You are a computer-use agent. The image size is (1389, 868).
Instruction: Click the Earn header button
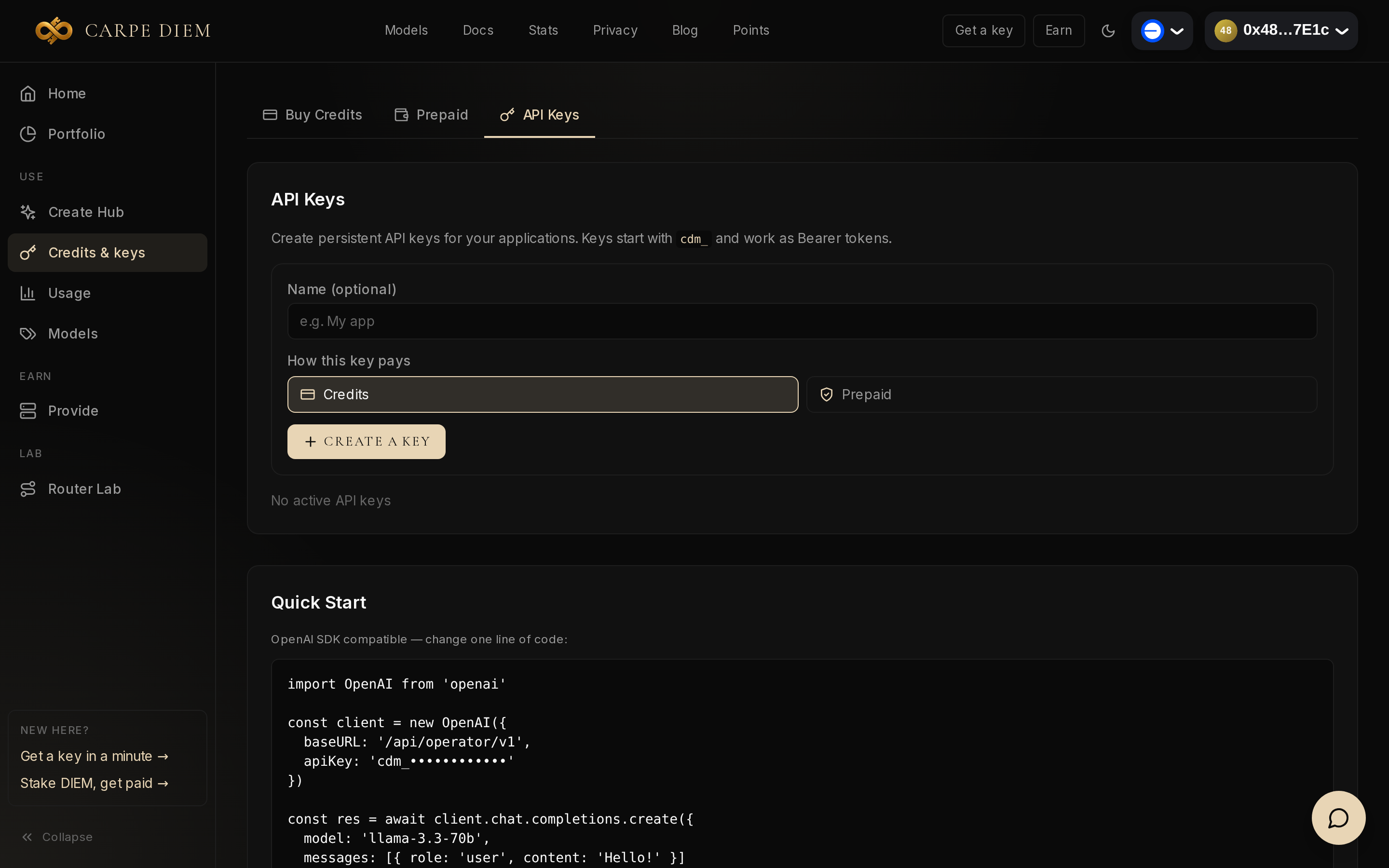coord(1059,30)
